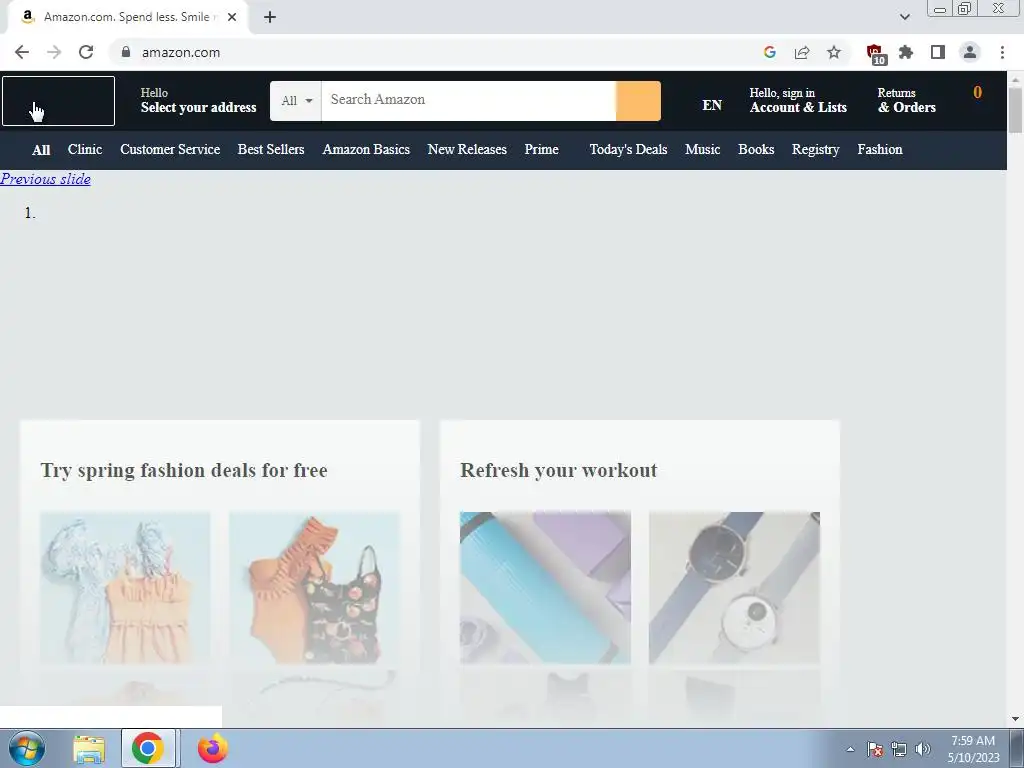Open the yoga mat workout thumbnail
The height and width of the screenshot is (768, 1024).
tap(545, 588)
